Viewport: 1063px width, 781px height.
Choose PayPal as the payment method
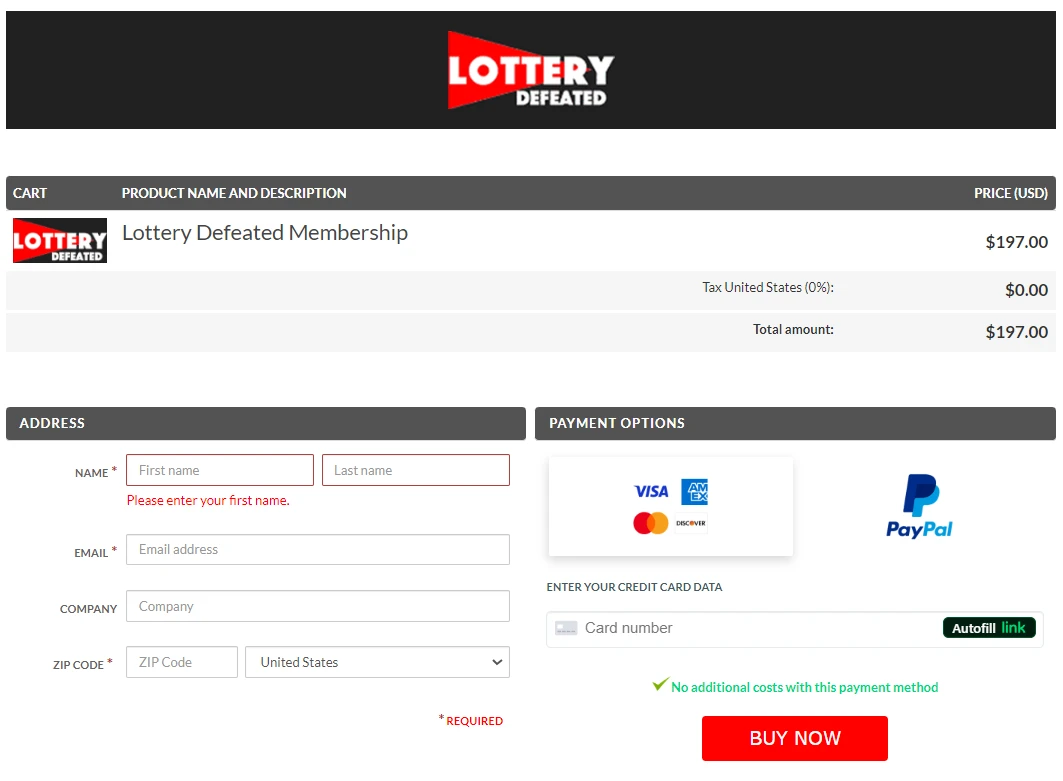point(918,504)
